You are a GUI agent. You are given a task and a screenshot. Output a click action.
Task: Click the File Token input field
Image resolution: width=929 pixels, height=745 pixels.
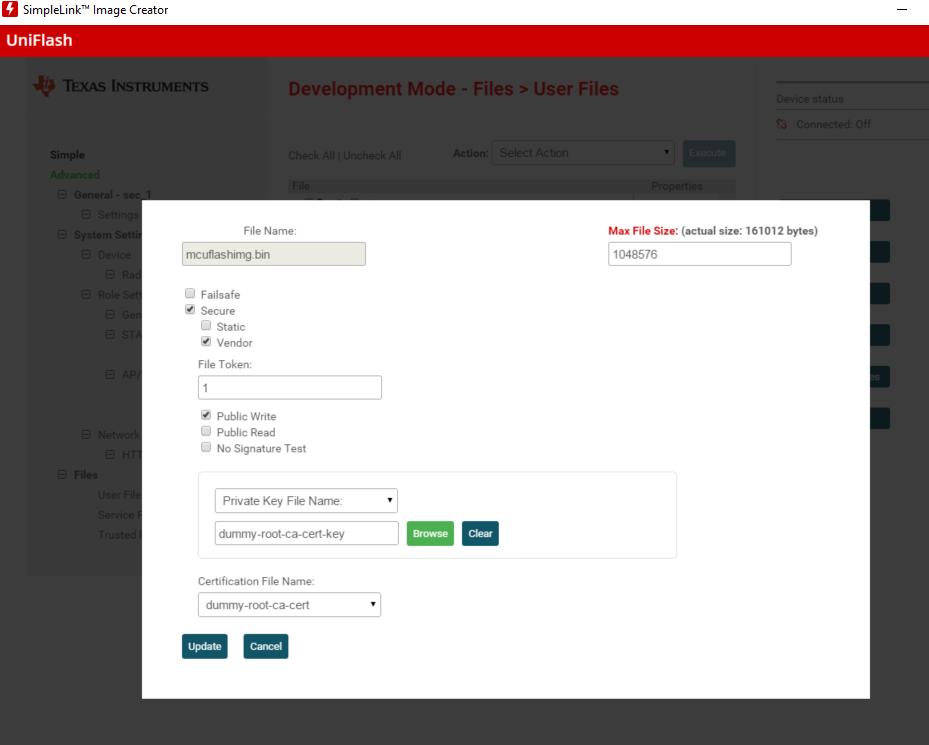[x=290, y=388]
